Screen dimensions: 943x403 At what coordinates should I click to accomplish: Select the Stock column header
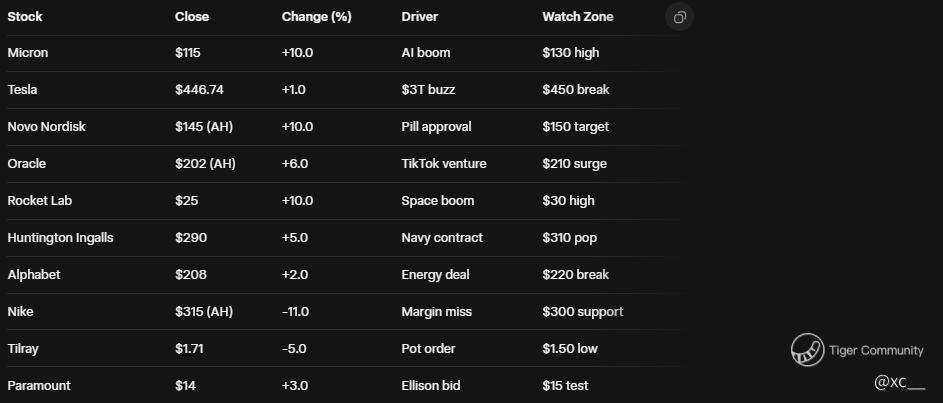(25, 17)
